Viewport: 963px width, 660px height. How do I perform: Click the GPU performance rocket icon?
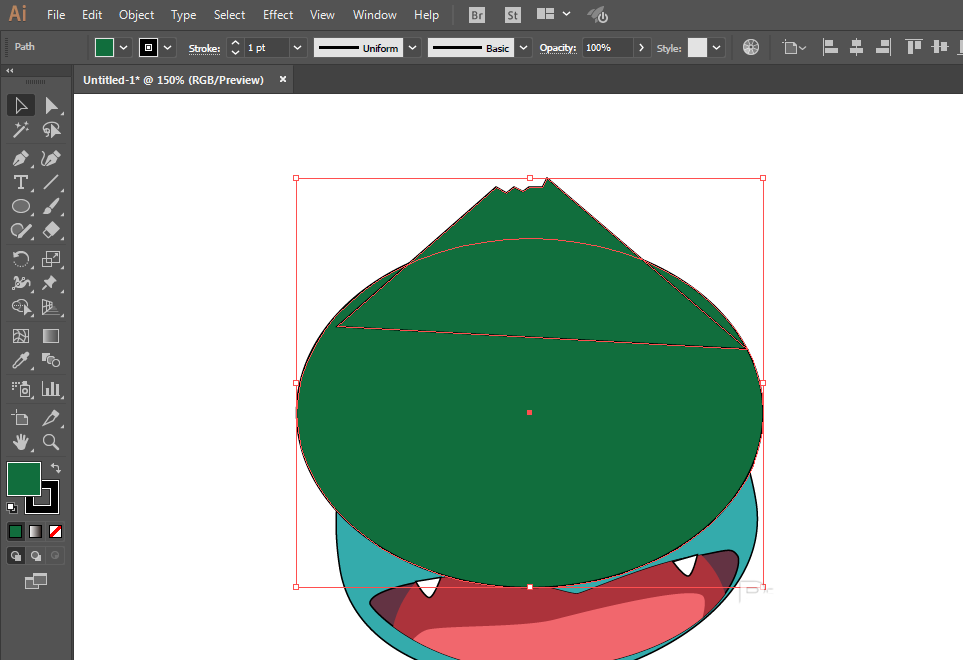coord(598,15)
